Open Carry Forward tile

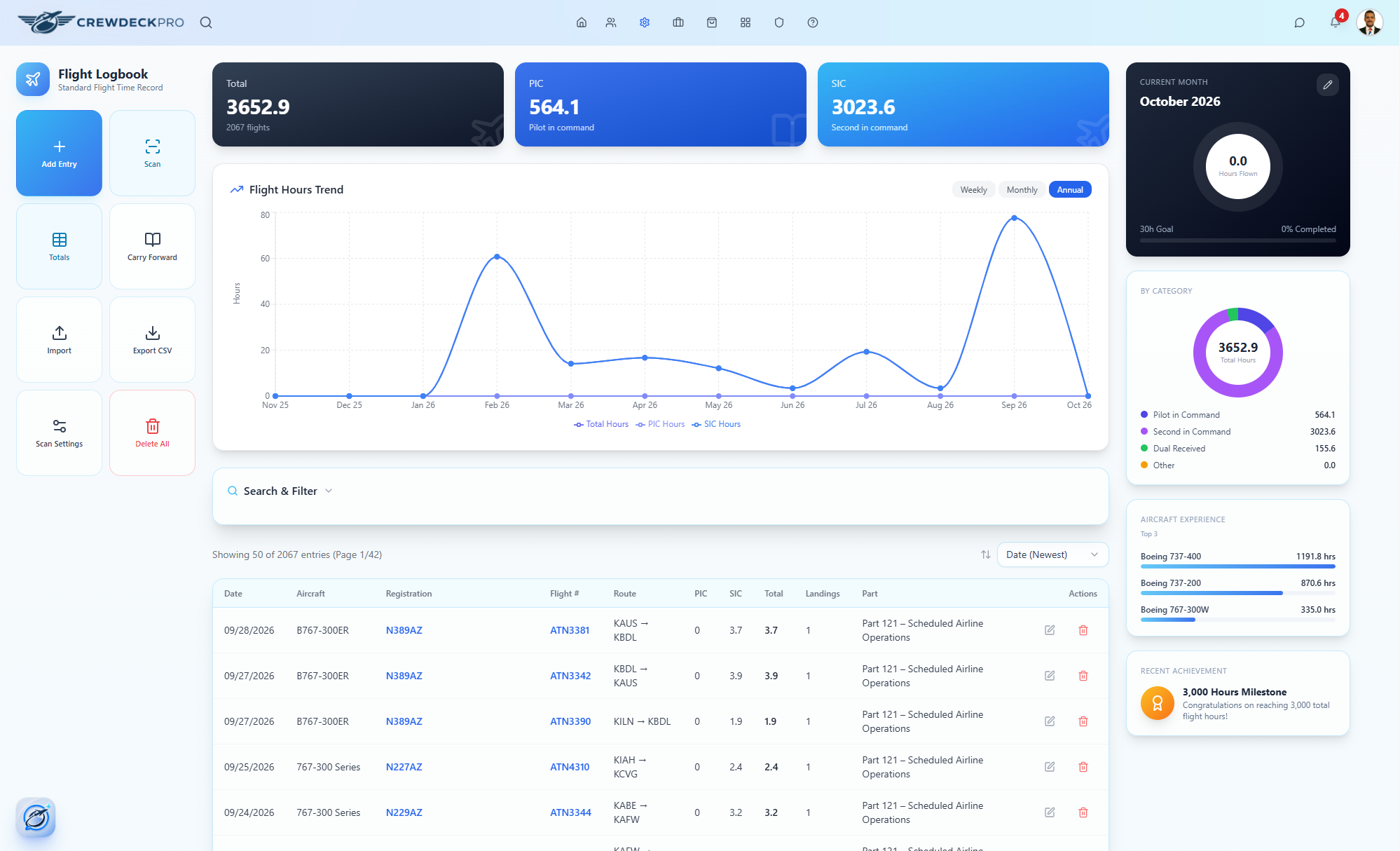coord(152,246)
